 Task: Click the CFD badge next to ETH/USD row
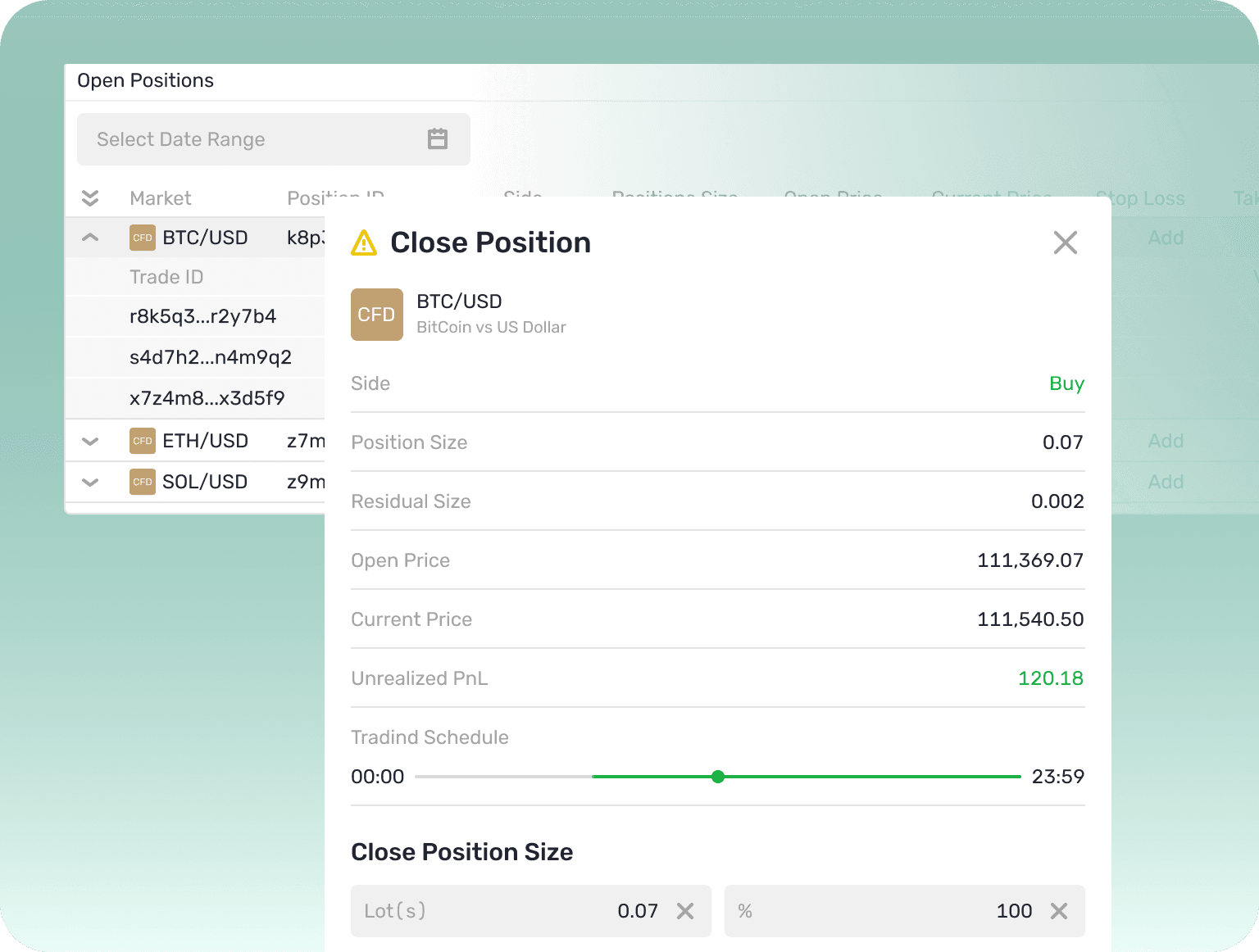[143, 441]
